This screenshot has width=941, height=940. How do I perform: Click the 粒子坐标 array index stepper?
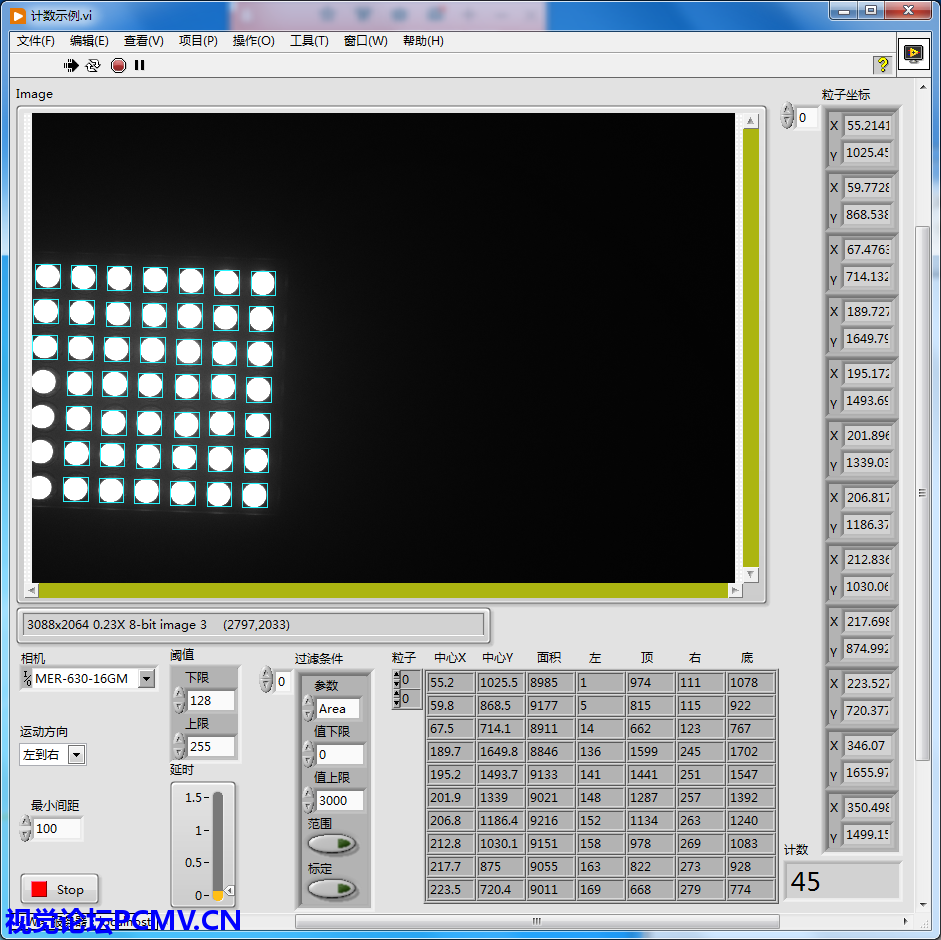pyautogui.click(x=787, y=117)
